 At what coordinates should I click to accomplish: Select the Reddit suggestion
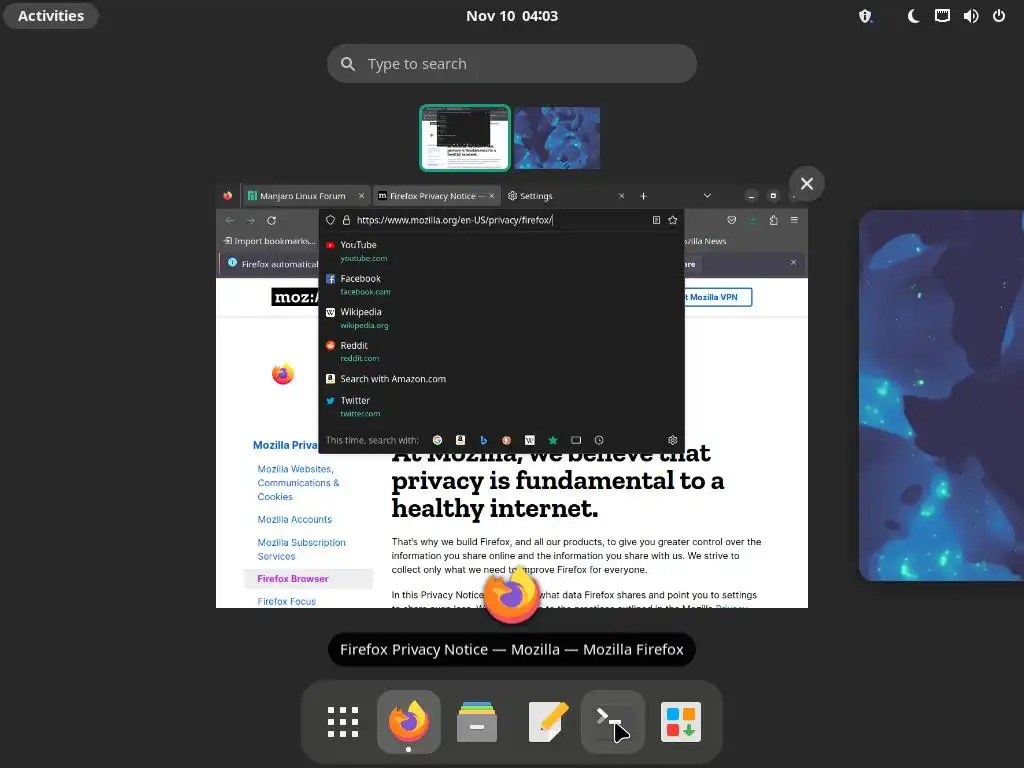pyautogui.click(x=502, y=351)
